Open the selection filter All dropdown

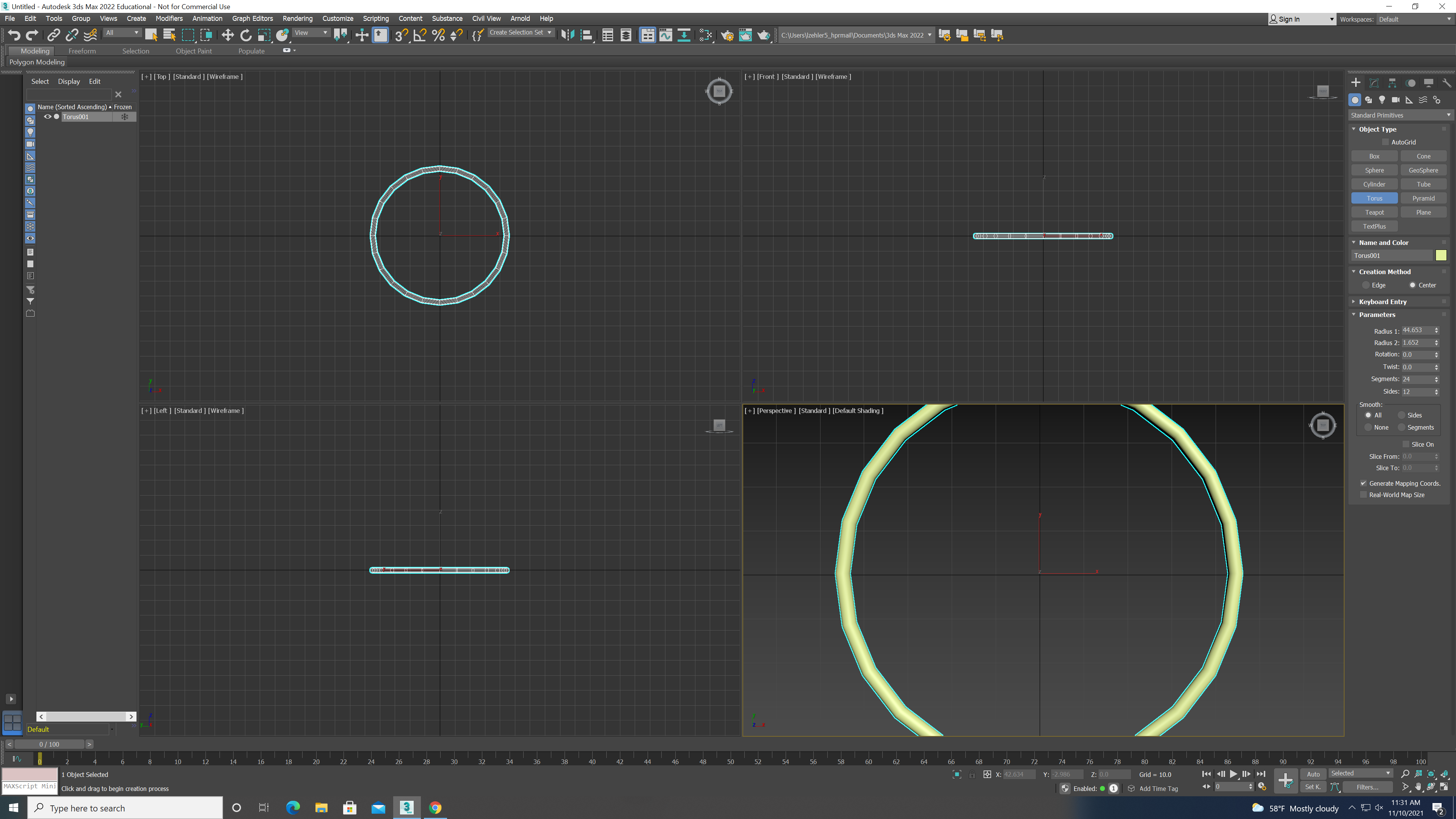(121, 32)
